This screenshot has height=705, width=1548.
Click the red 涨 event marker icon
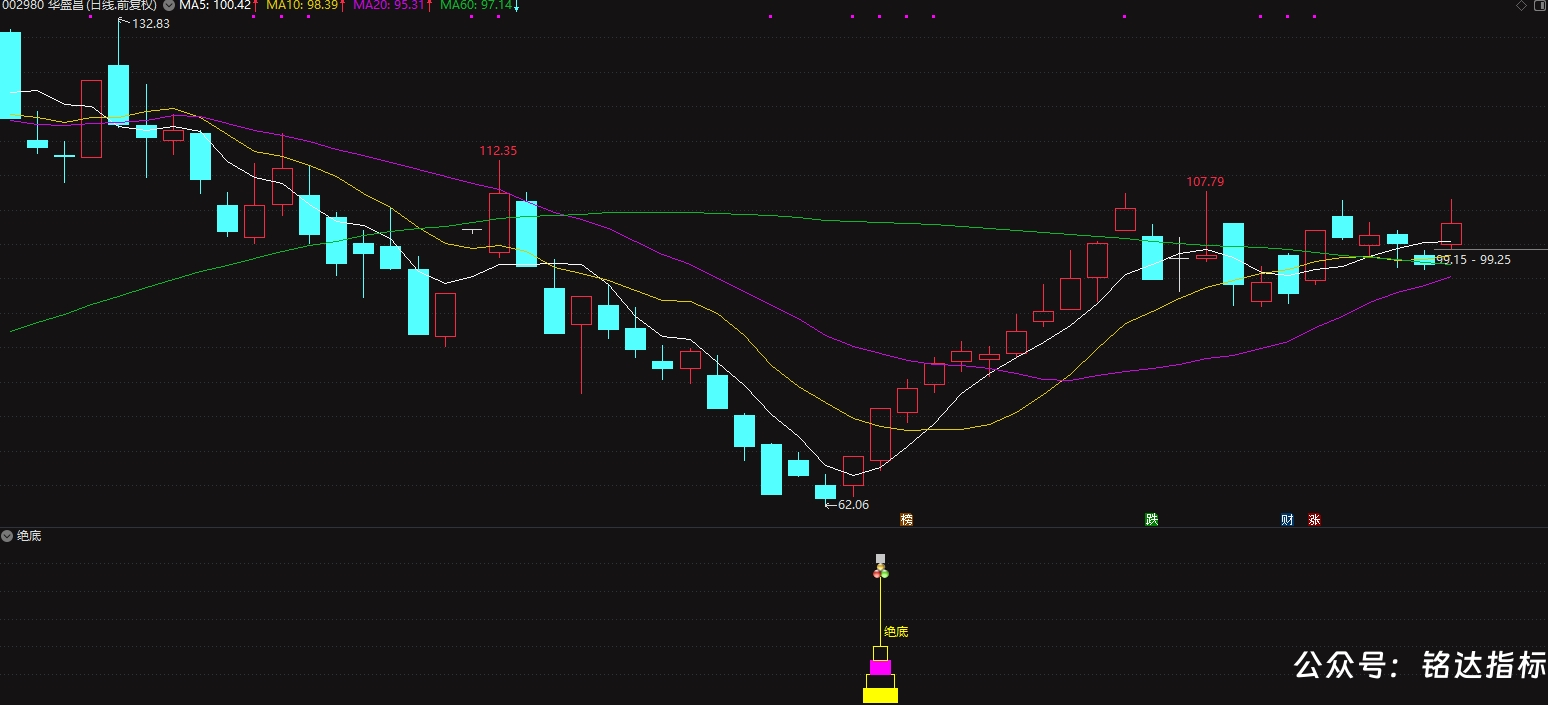(x=1314, y=519)
